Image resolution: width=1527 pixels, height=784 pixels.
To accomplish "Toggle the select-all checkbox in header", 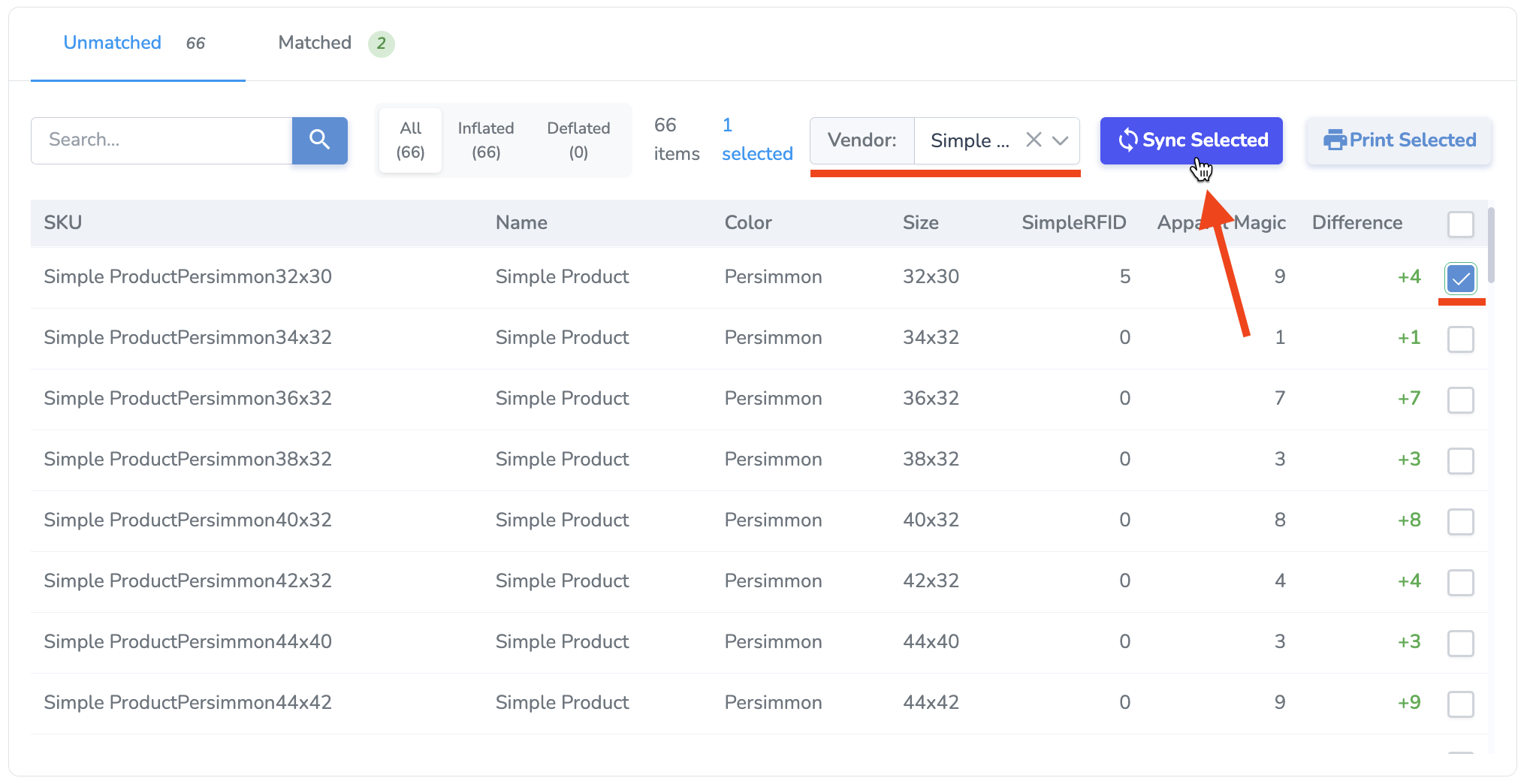I will [1460, 224].
